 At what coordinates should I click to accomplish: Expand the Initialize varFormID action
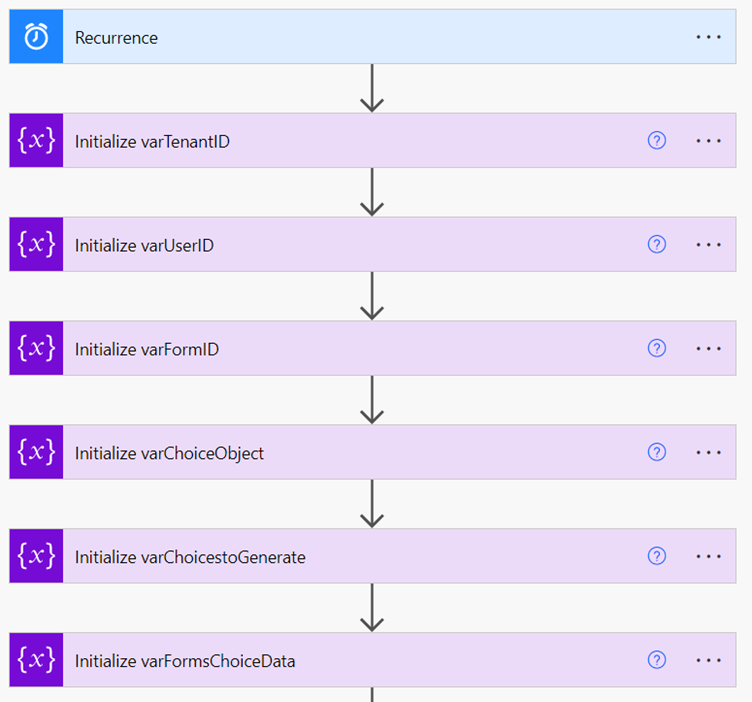point(373,348)
